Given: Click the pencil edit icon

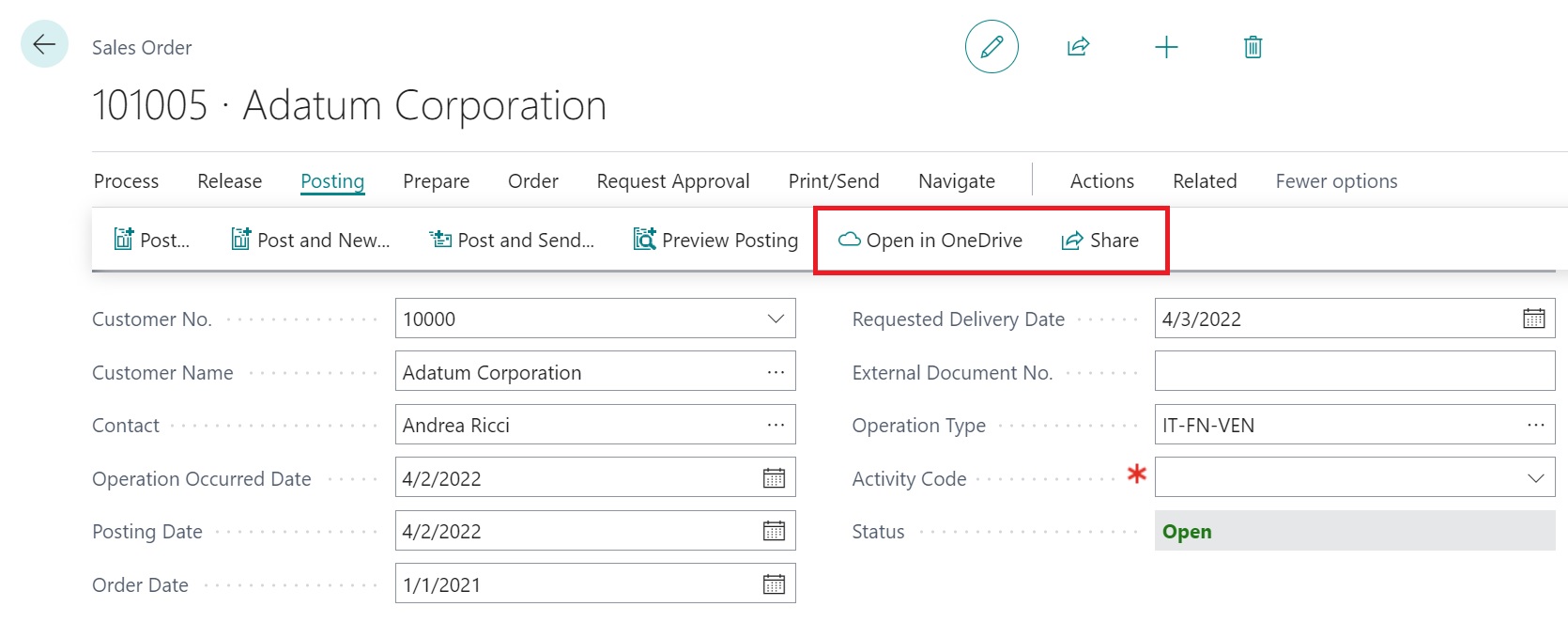Looking at the screenshot, I should coord(992,47).
